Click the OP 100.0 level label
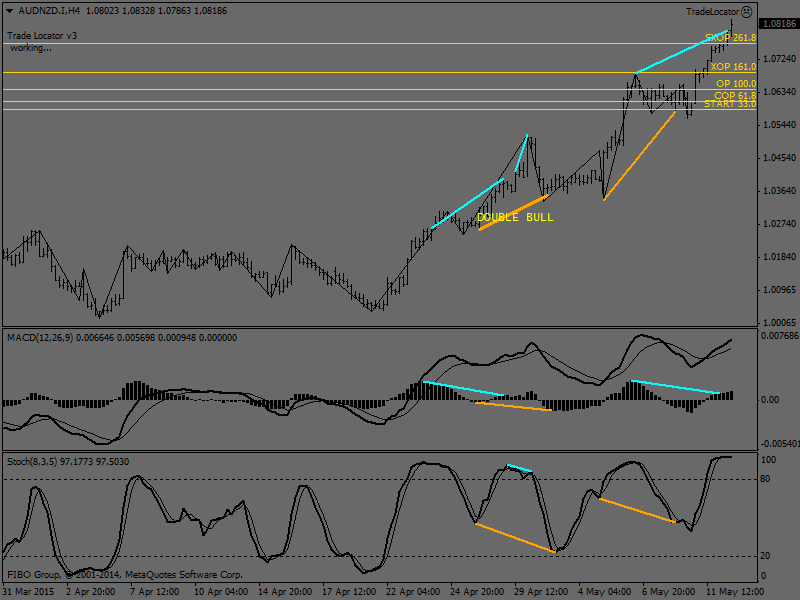The image size is (800, 600). (x=736, y=84)
